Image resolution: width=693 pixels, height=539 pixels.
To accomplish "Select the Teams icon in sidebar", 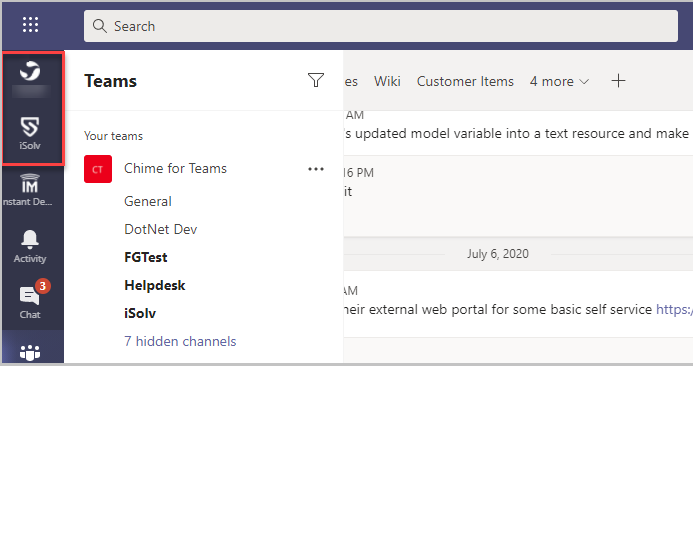I will (30, 353).
